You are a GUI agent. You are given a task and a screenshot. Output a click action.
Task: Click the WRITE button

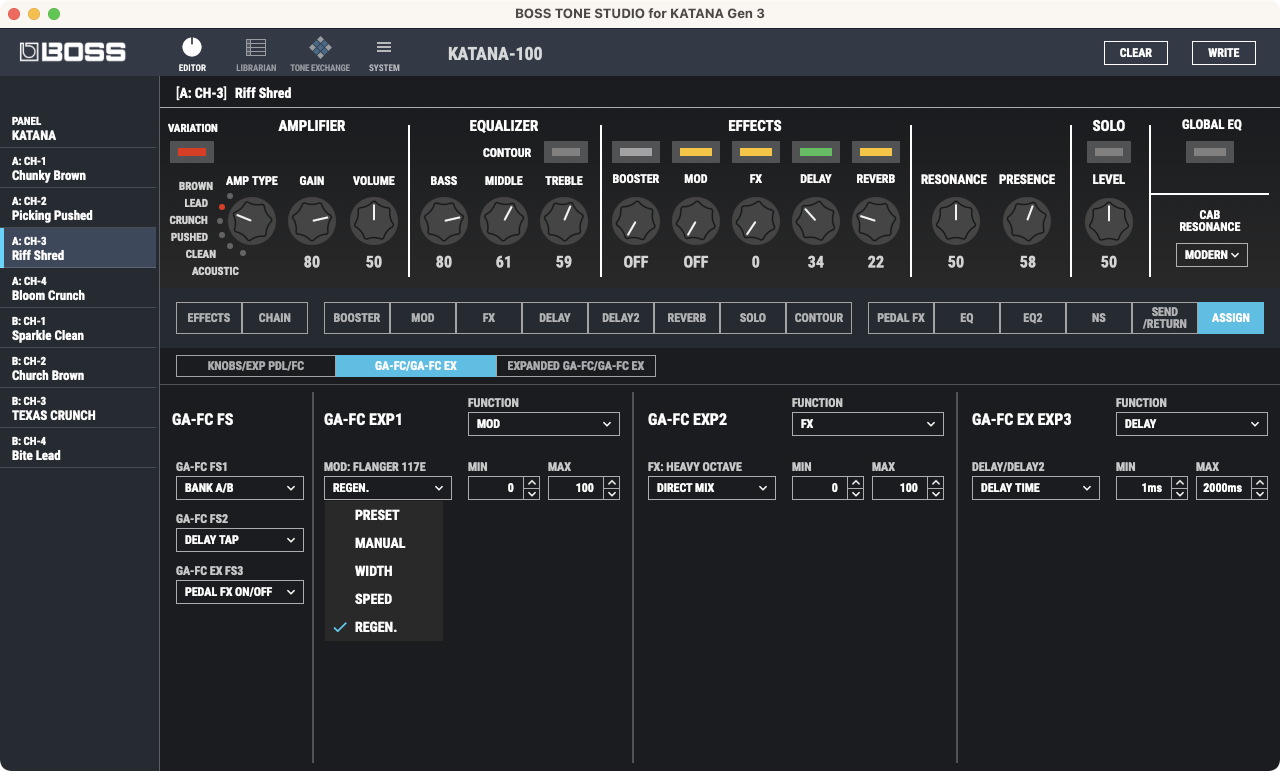click(x=1224, y=53)
